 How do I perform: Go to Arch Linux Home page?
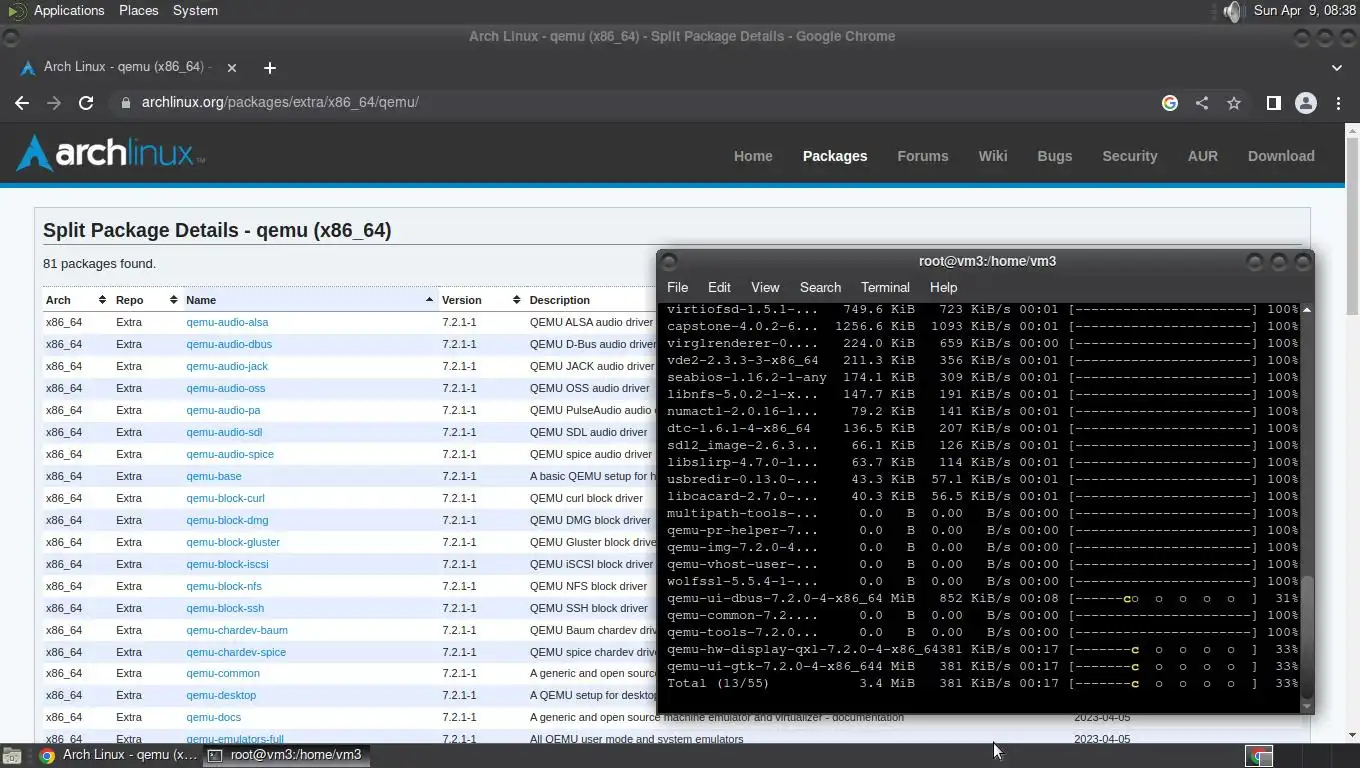753,156
